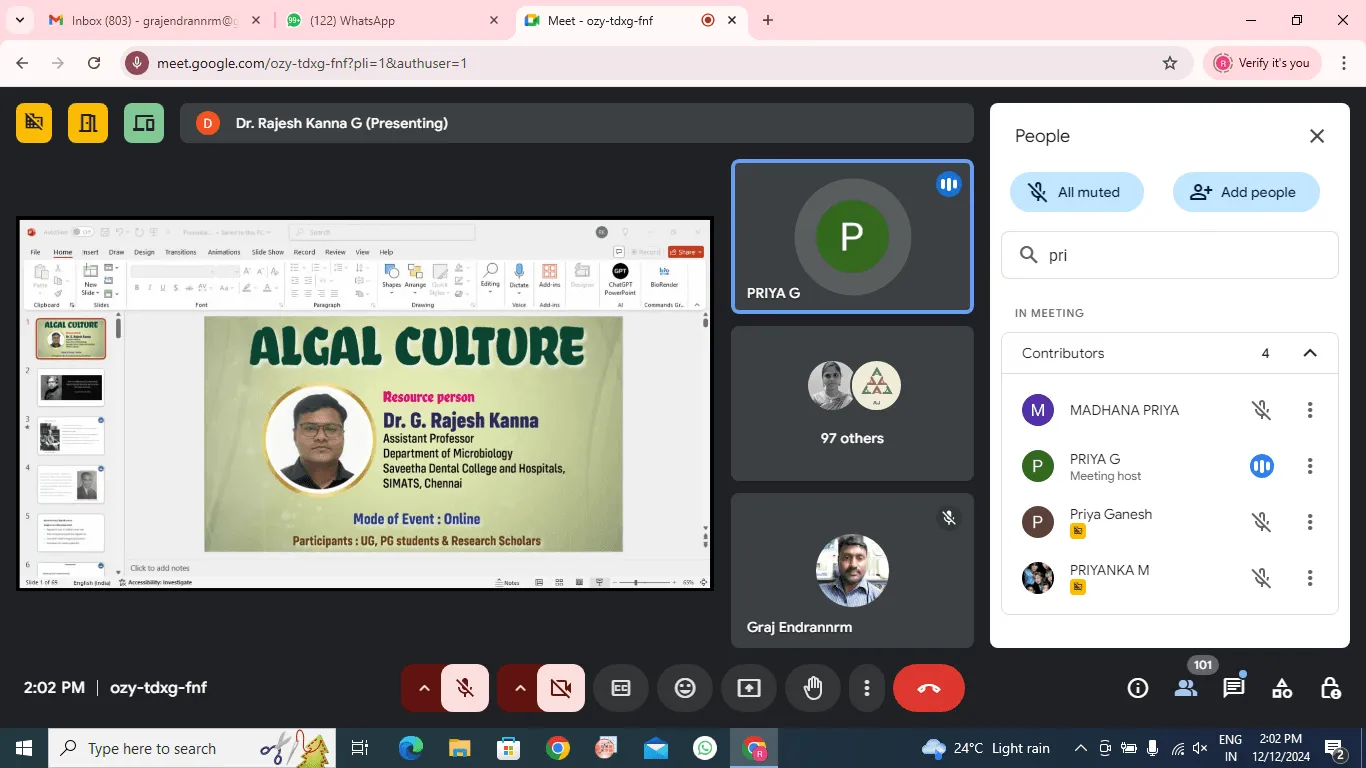Open a new browser tab
The height and width of the screenshot is (768, 1366).
tap(768, 20)
